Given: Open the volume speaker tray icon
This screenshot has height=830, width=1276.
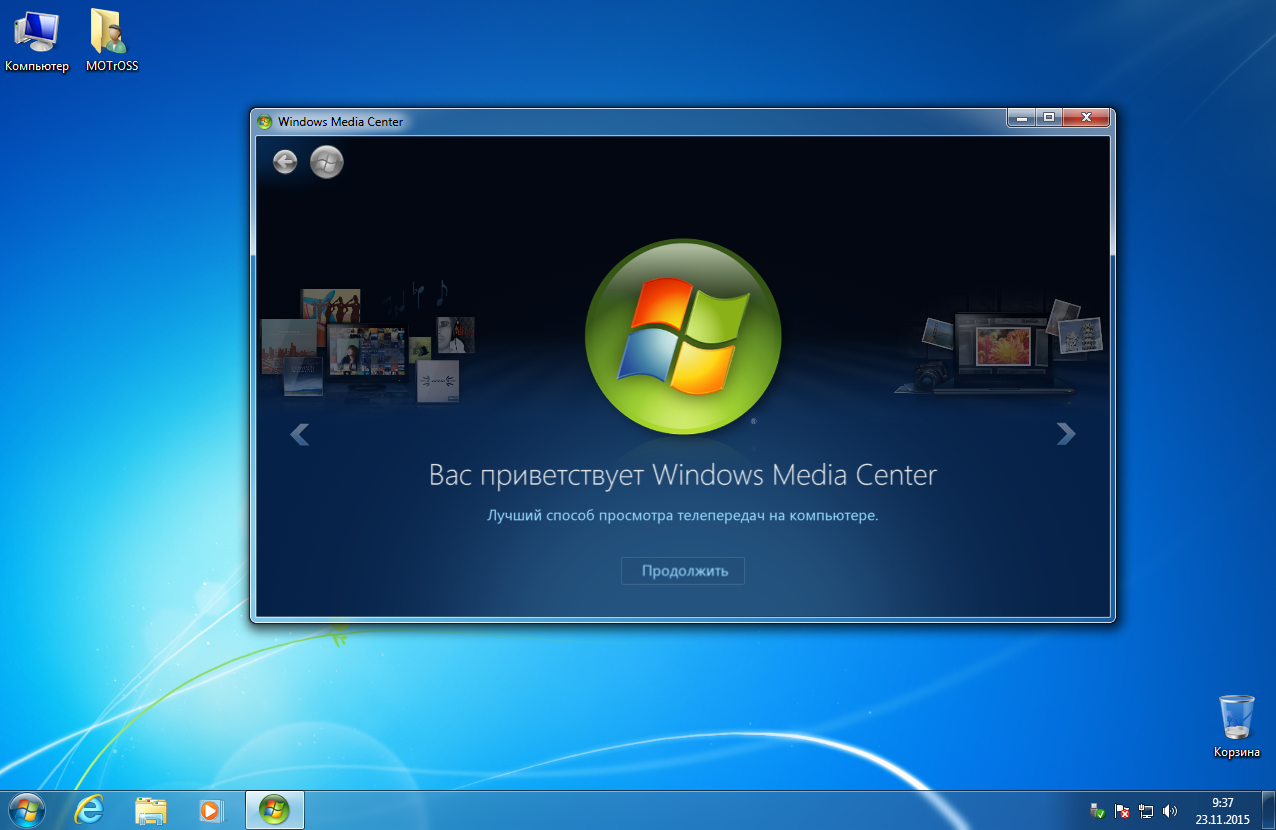Looking at the screenshot, I should pos(1170,811).
